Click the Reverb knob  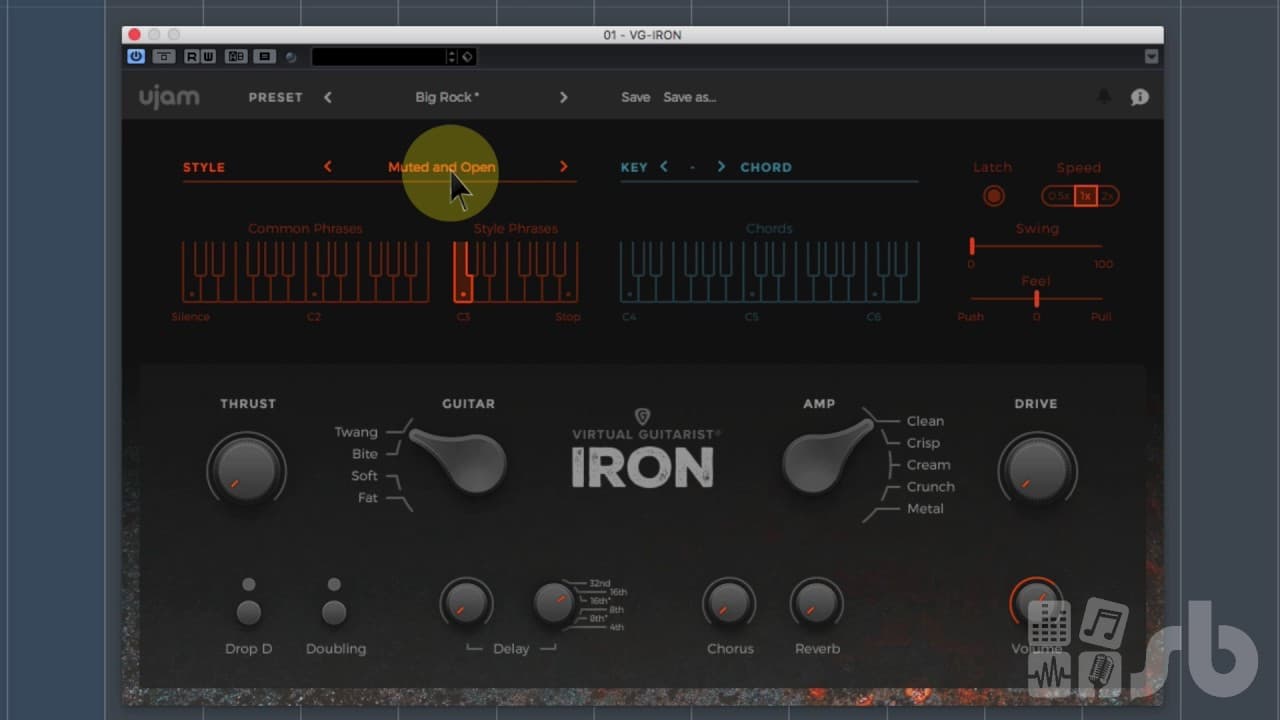817,604
